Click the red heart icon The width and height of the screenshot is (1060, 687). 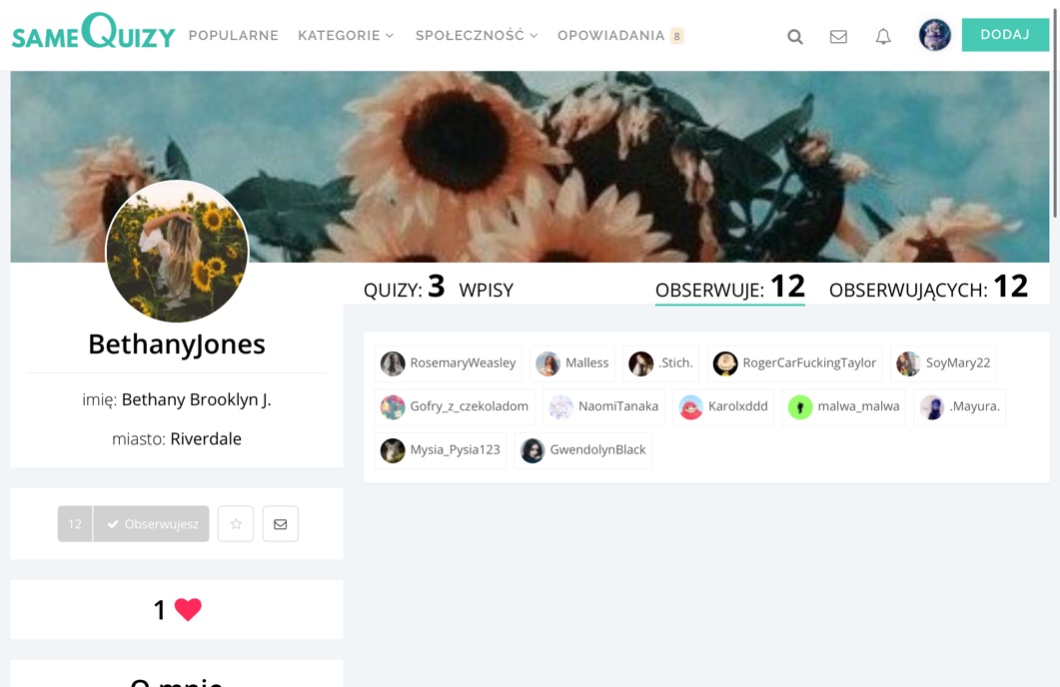[x=188, y=609]
